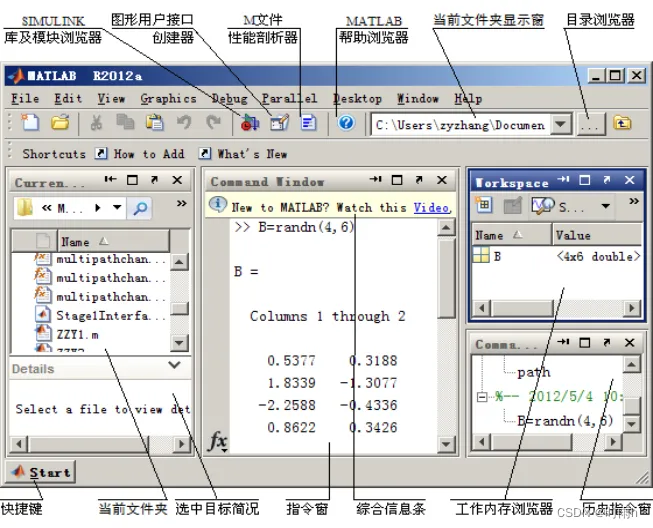Show more Workspace toolbar options
The height and width of the screenshot is (528, 653).
point(634,202)
